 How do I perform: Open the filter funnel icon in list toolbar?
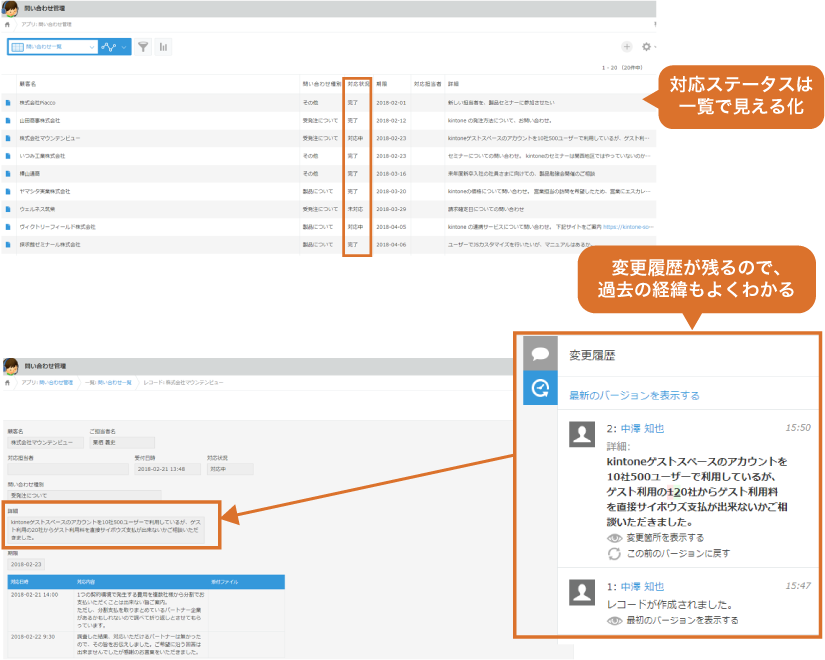[143, 46]
